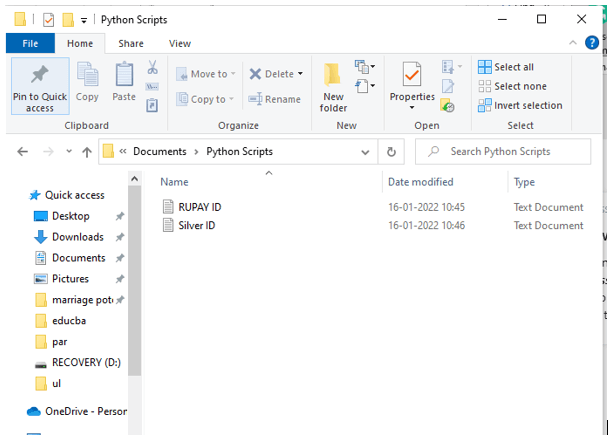Expand the Properties dropdown arrow
This screenshot has width=610, height=438.
(412, 107)
